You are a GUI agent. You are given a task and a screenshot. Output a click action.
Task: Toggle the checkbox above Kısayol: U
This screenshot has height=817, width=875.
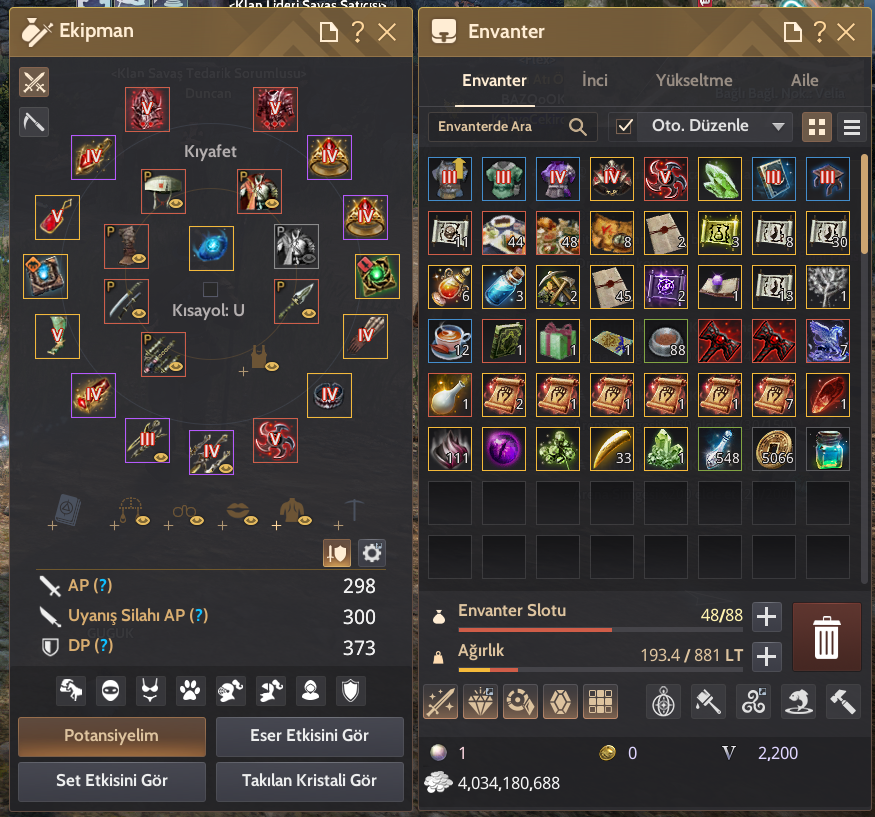(210, 289)
